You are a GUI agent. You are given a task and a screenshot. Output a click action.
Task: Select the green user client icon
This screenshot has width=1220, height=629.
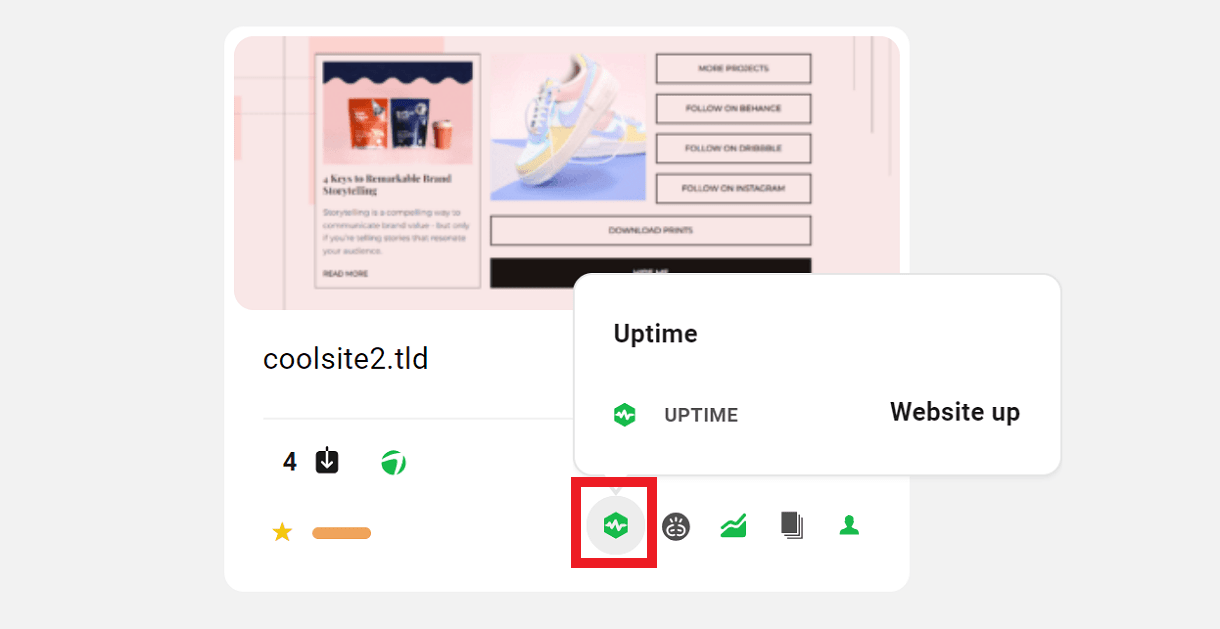click(x=849, y=525)
